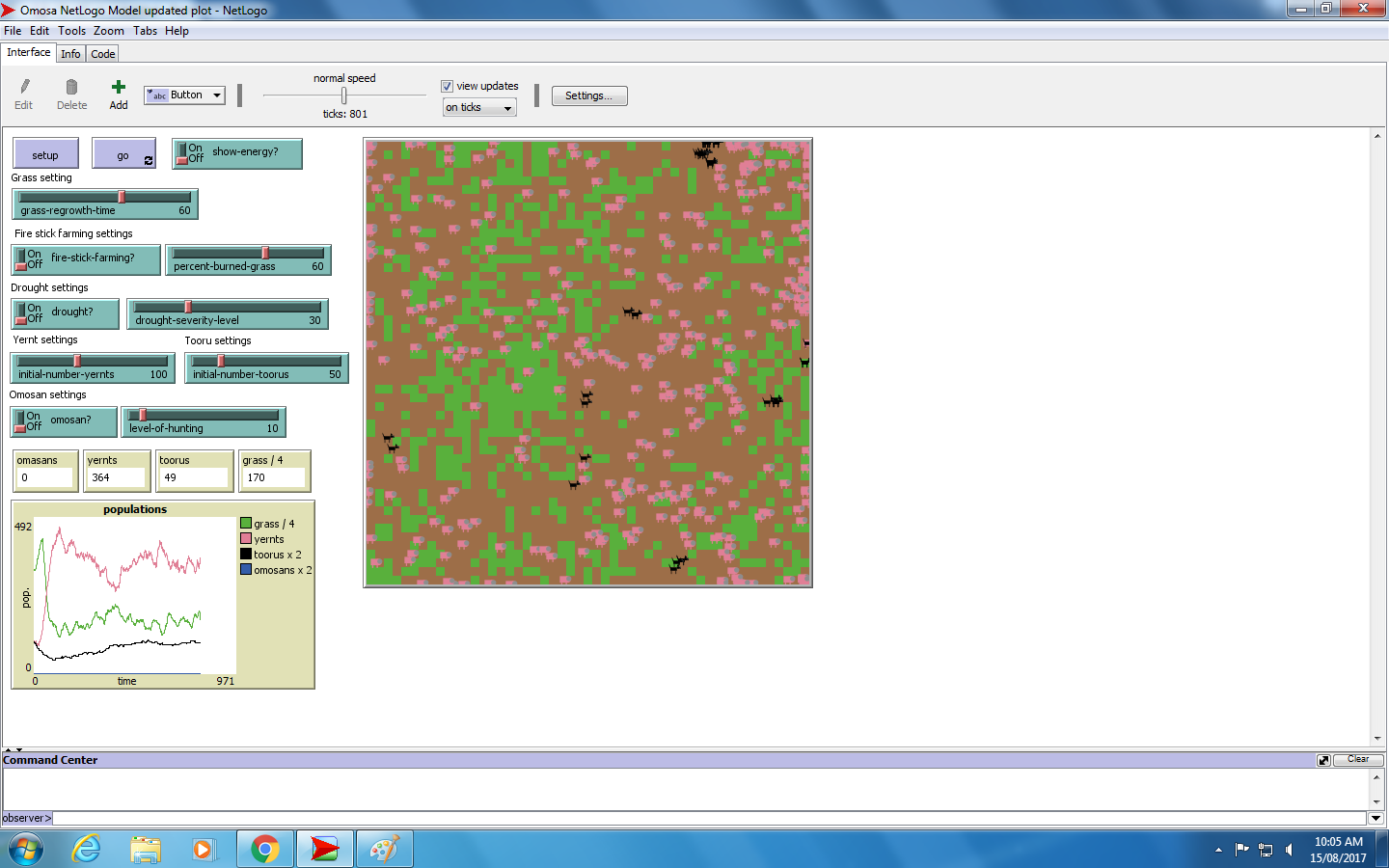Click the grass-regrowth-time slider

tap(105, 203)
